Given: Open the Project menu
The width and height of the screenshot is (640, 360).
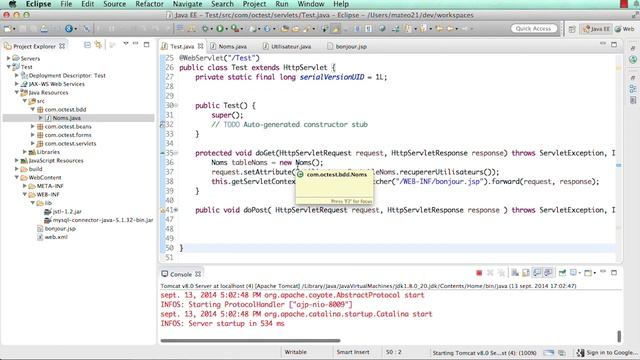Looking at the screenshot, I should click(x=254, y=4).
